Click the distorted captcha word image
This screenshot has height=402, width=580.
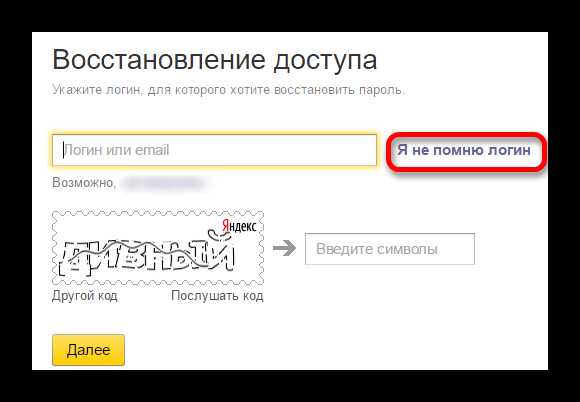(x=147, y=255)
